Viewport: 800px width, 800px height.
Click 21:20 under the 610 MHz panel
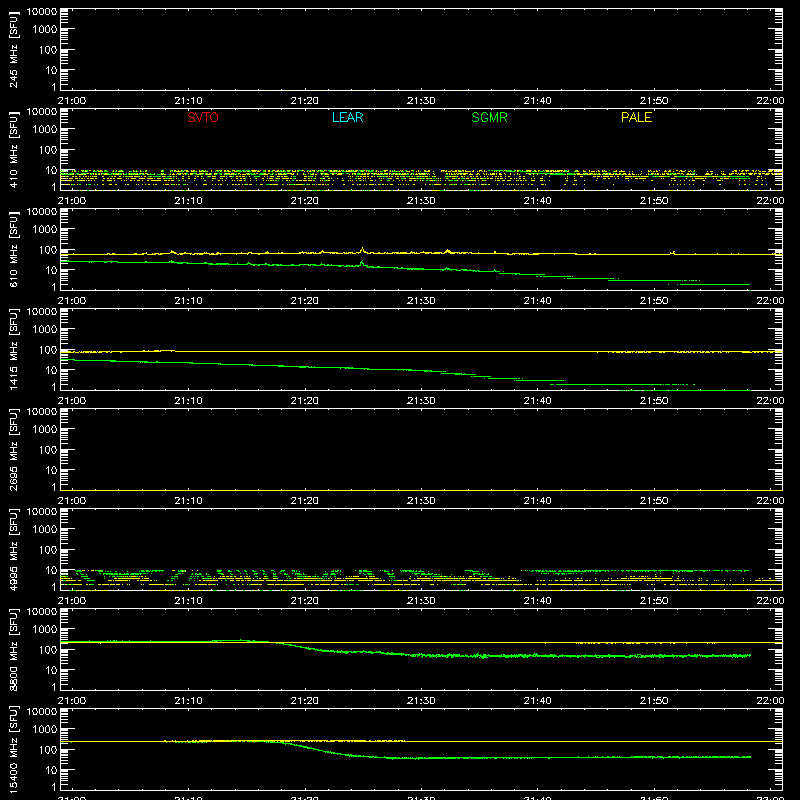tap(305, 301)
